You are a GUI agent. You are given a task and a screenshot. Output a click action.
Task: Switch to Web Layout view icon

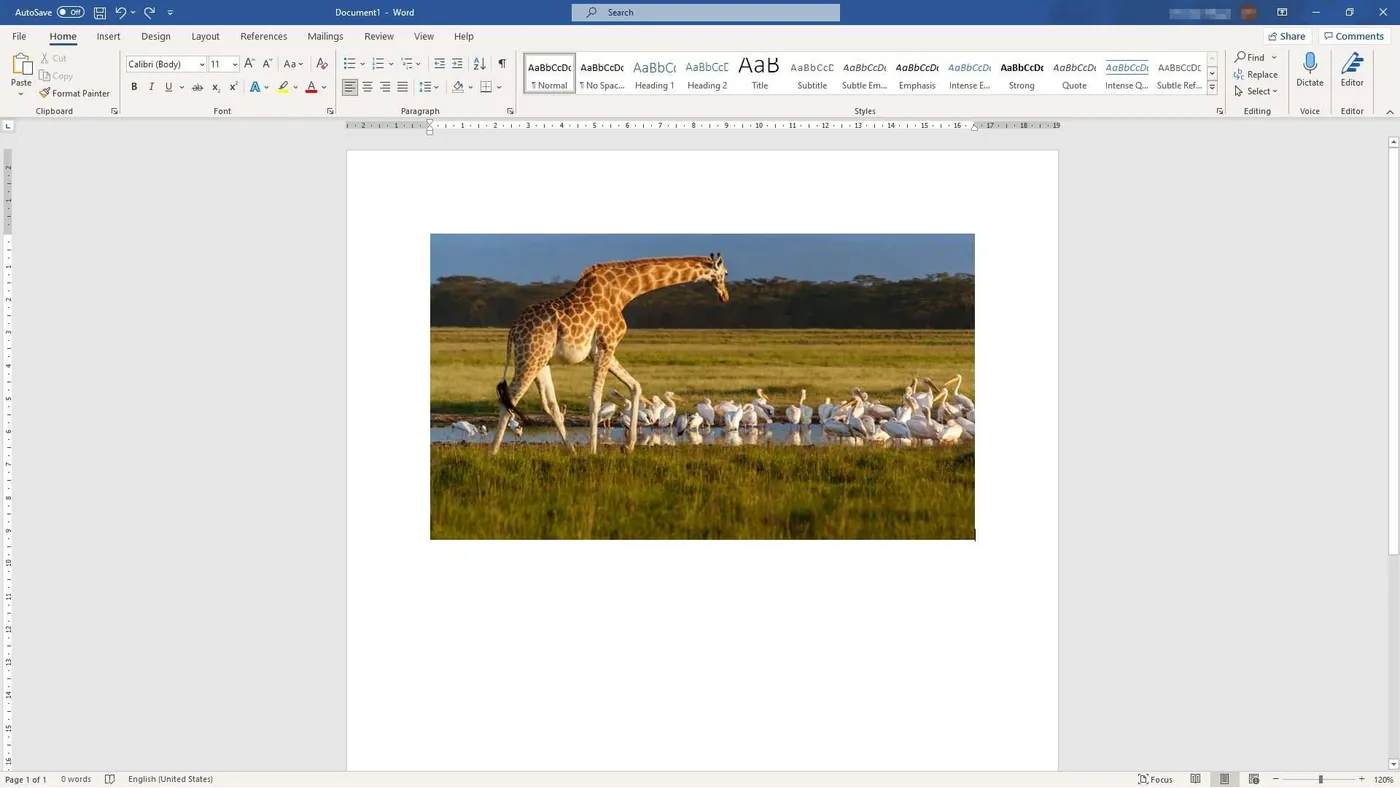(1253, 779)
